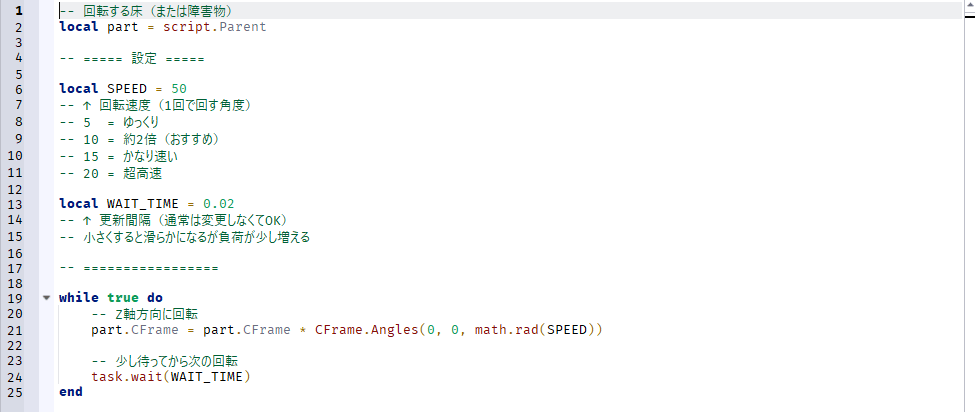Click on script.Parent in line 2

click(215, 27)
